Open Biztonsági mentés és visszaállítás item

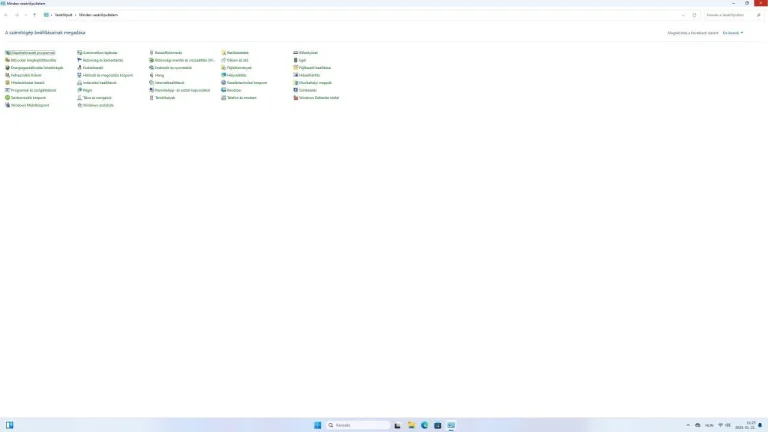tap(182, 60)
